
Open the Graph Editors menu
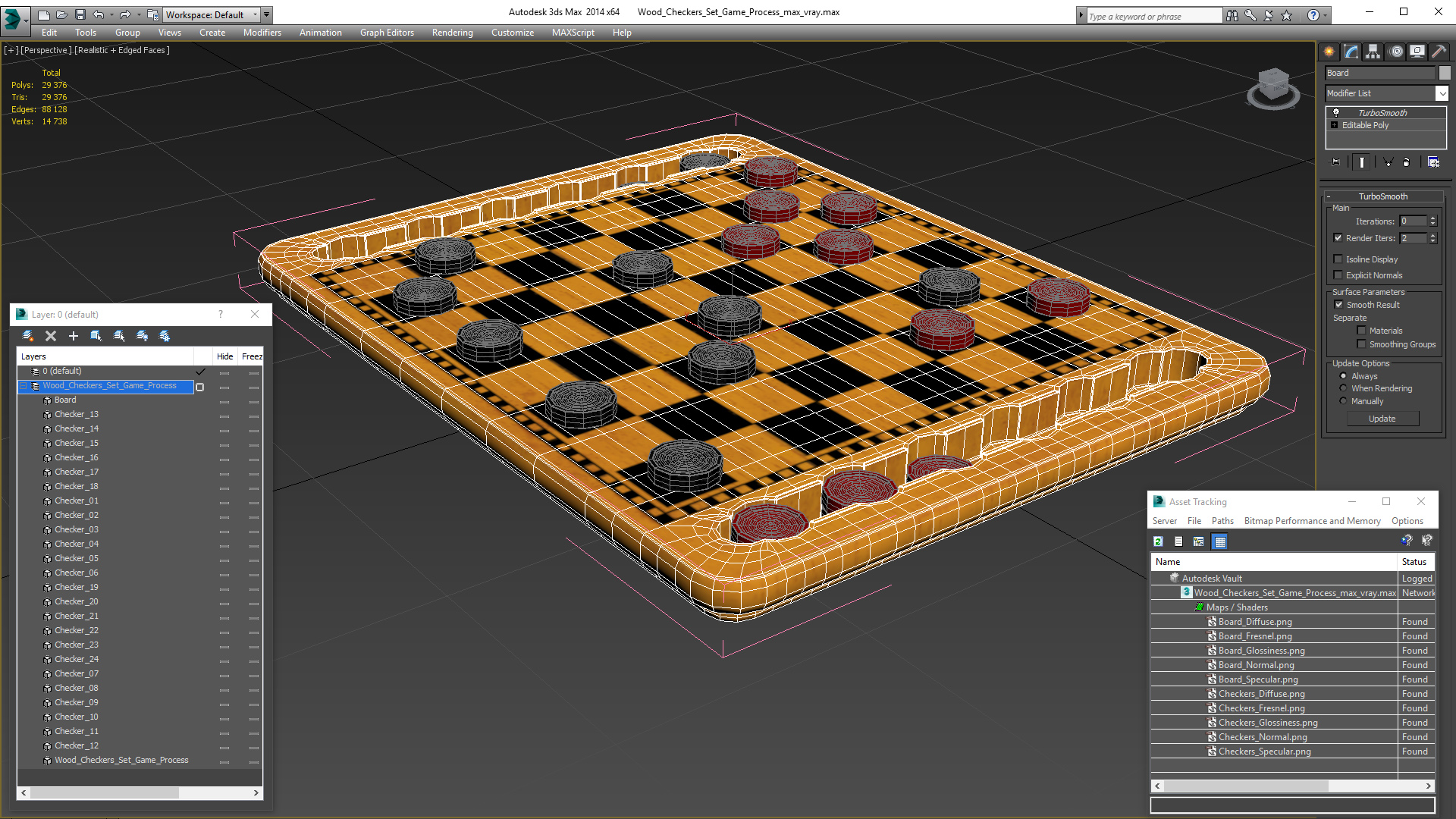tap(387, 33)
